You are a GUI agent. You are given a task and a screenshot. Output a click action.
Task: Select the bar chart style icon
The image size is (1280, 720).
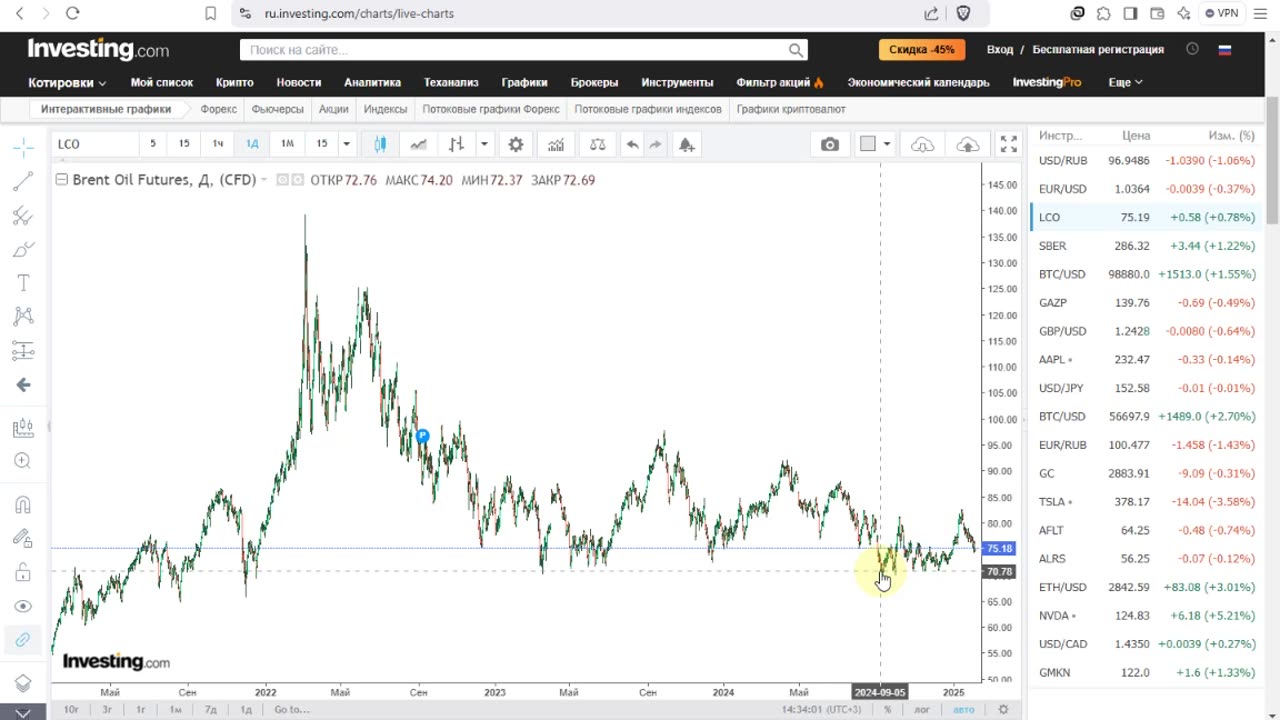(x=457, y=144)
